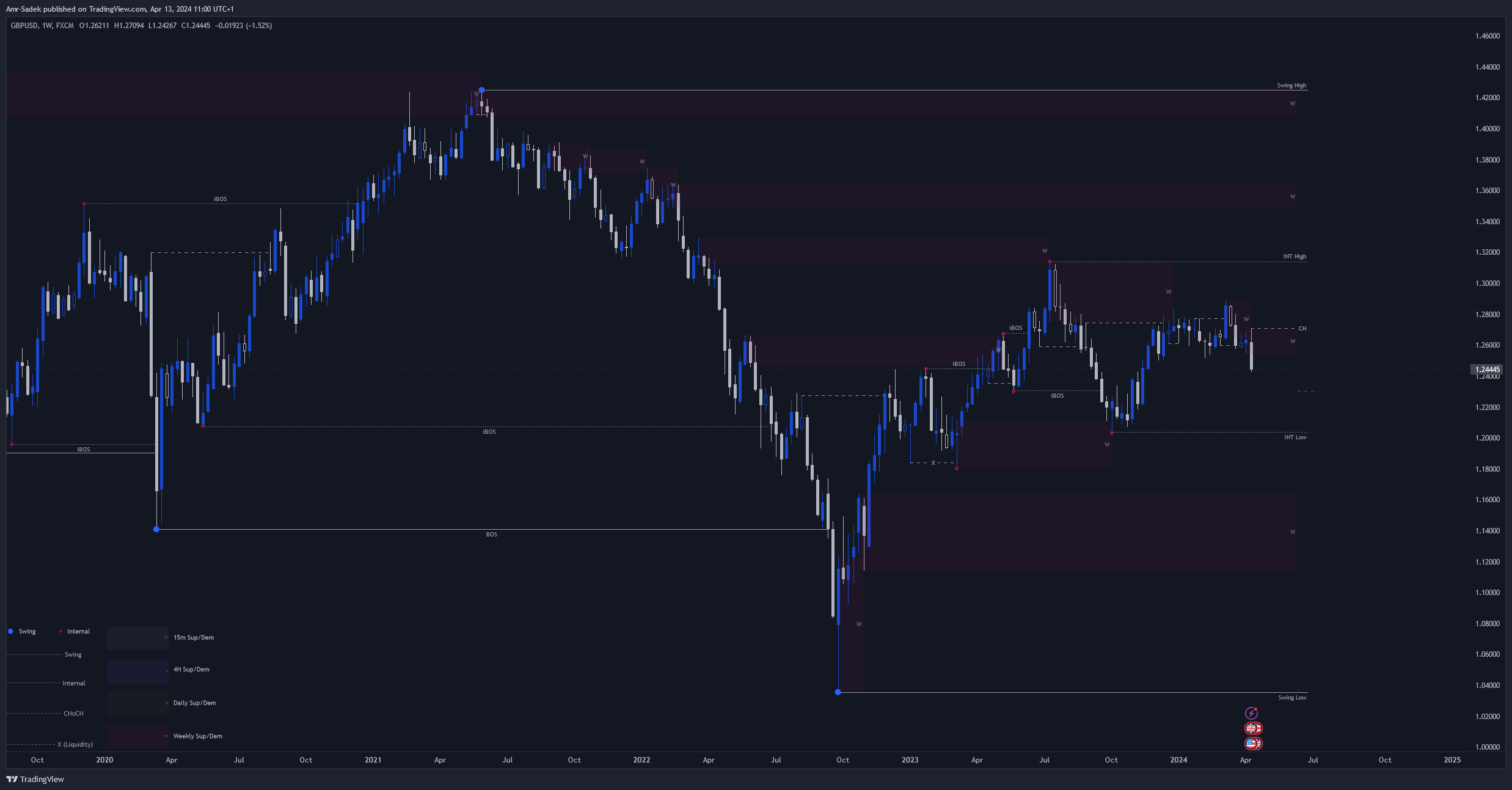Image resolution: width=1512 pixels, height=790 pixels.
Task: Click the FXCM source label
Action: click(65, 26)
